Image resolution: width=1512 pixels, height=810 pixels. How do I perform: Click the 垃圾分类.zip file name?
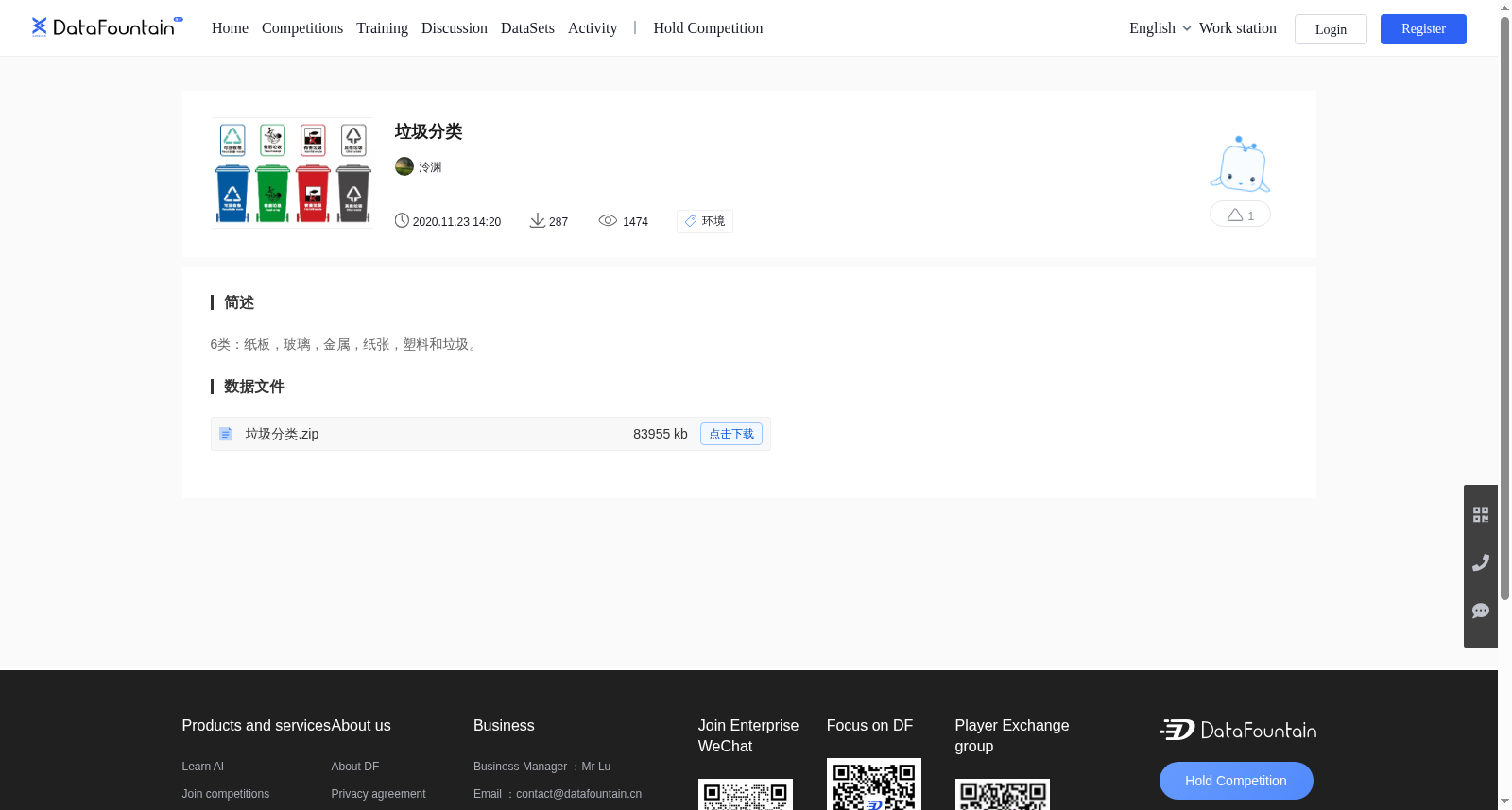click(283, 434)
